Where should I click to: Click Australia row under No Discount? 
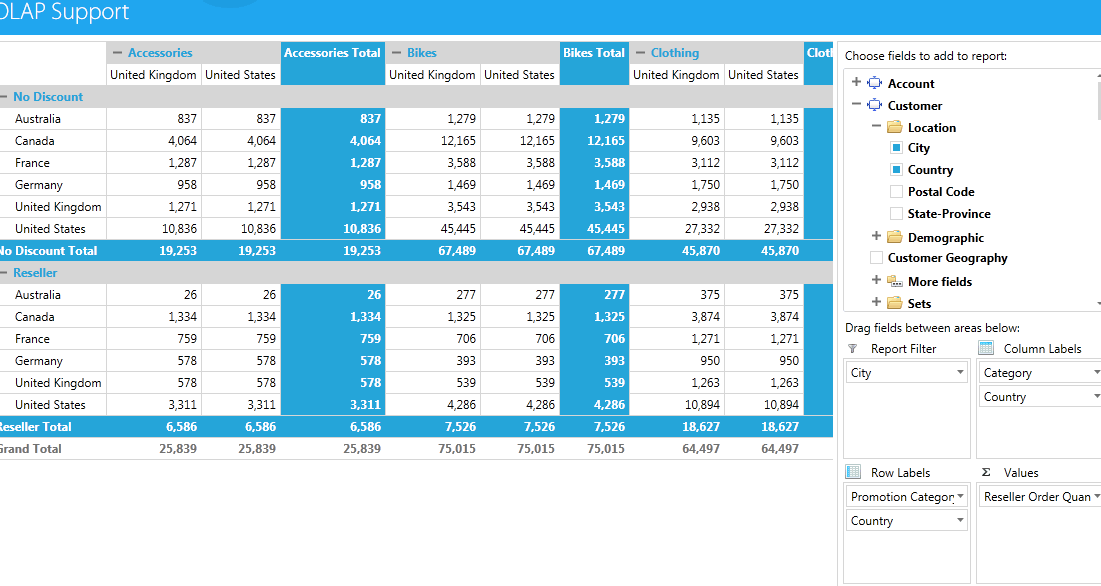pos(53,119)
